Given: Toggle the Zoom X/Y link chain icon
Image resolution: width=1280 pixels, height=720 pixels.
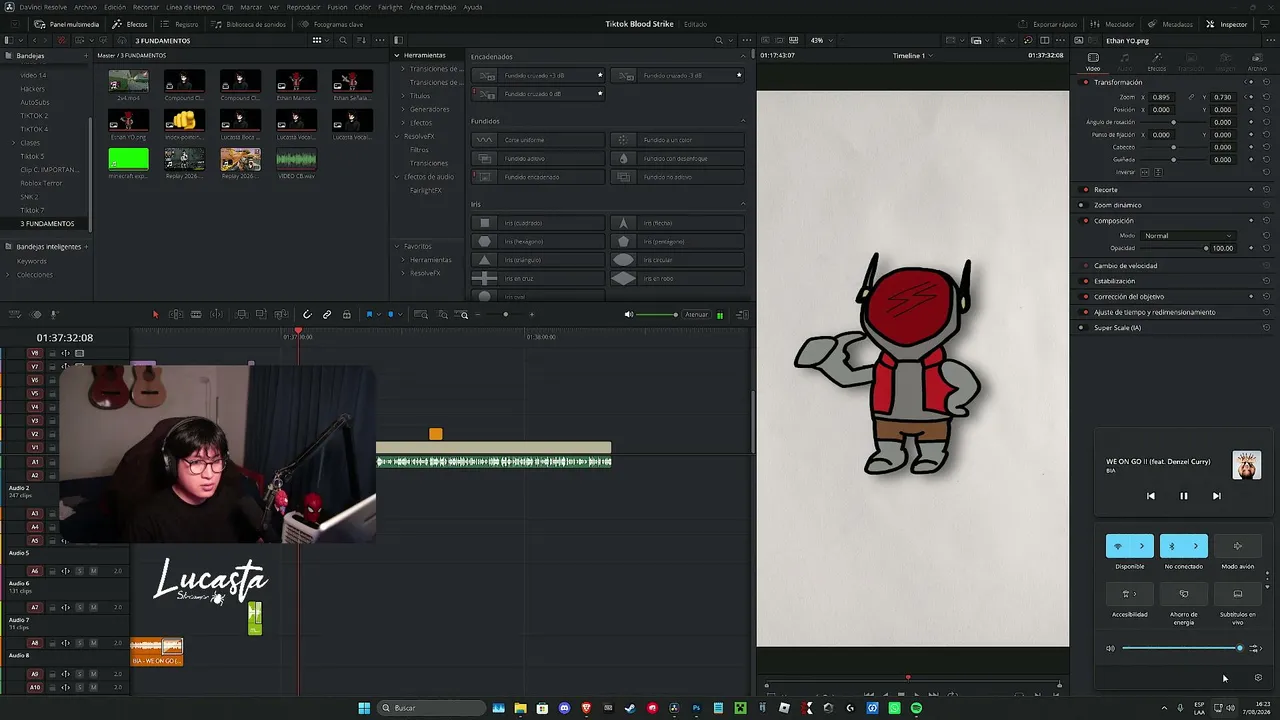Looking at the screenshot, I should tap(1190, 97).
